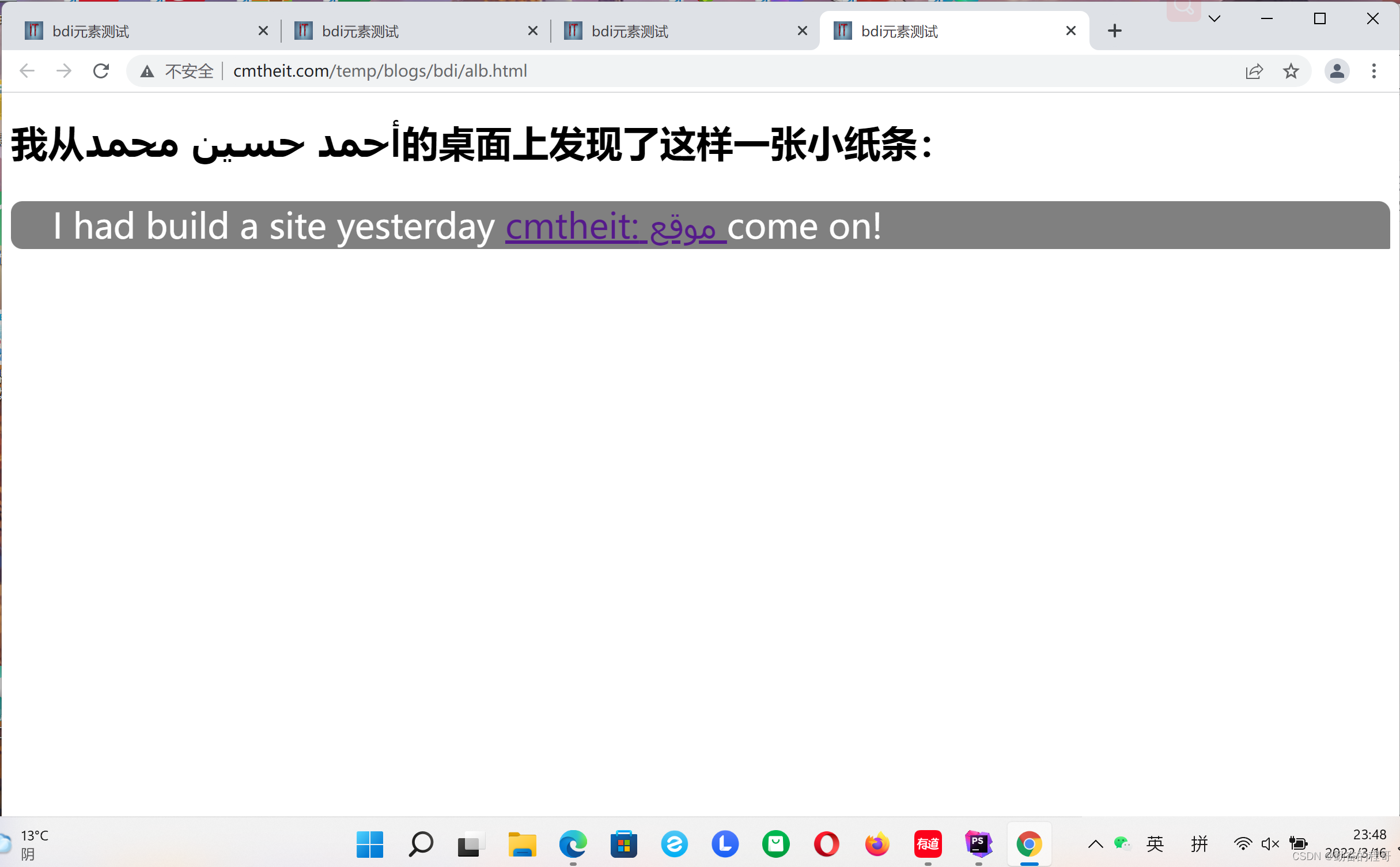Show hidden system tray icons
The height and width of the screenshot is (867, 1400).
pos(1095,845)
